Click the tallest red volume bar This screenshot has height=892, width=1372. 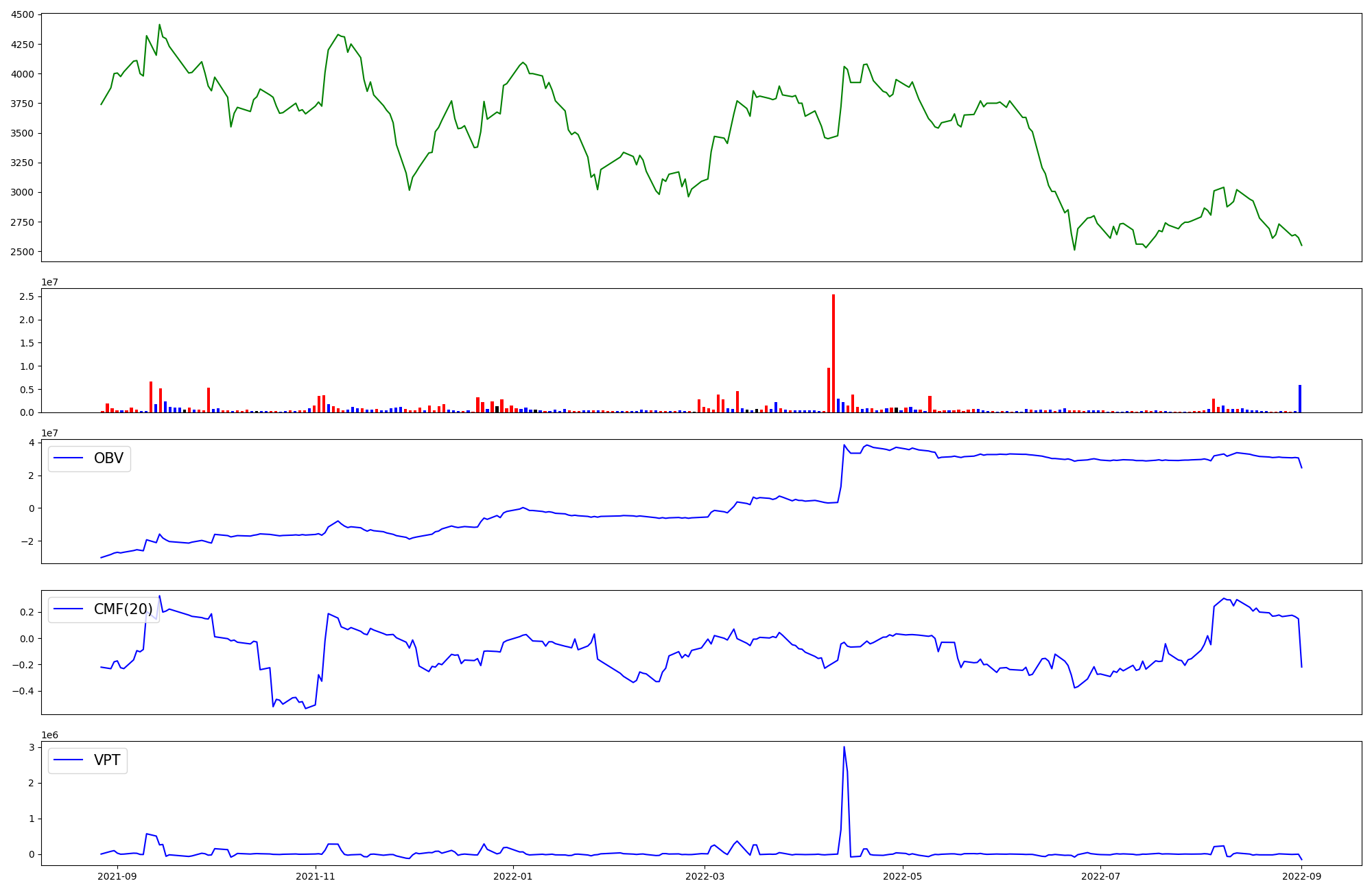tap(833, 353)
